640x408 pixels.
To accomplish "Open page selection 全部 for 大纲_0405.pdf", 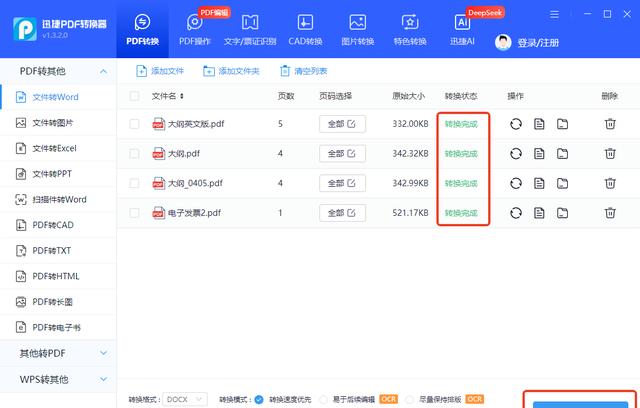I will tap(342, 183).
